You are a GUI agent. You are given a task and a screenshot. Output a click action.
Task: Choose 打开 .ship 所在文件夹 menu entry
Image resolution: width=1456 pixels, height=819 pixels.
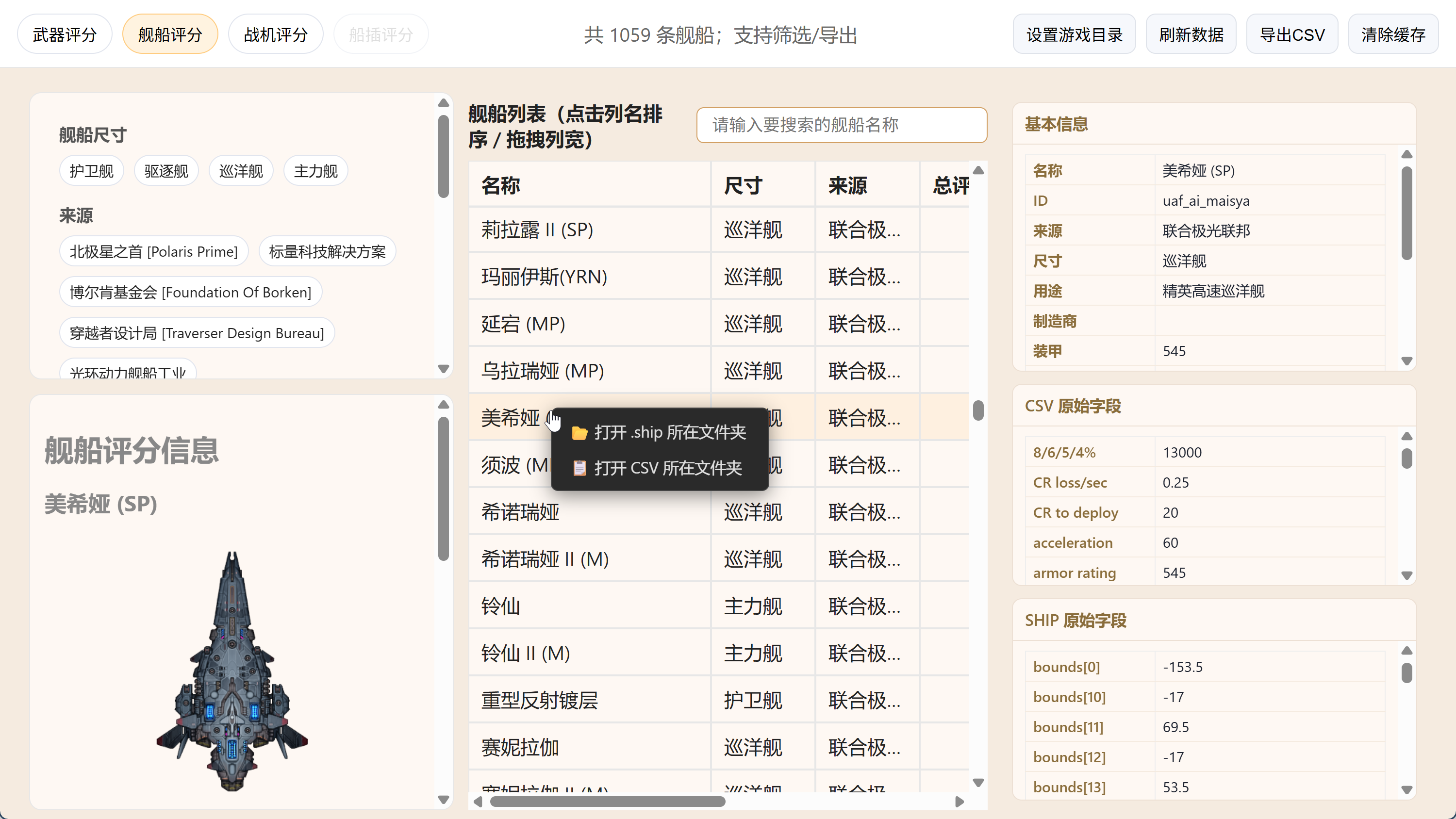pos(670,432)
